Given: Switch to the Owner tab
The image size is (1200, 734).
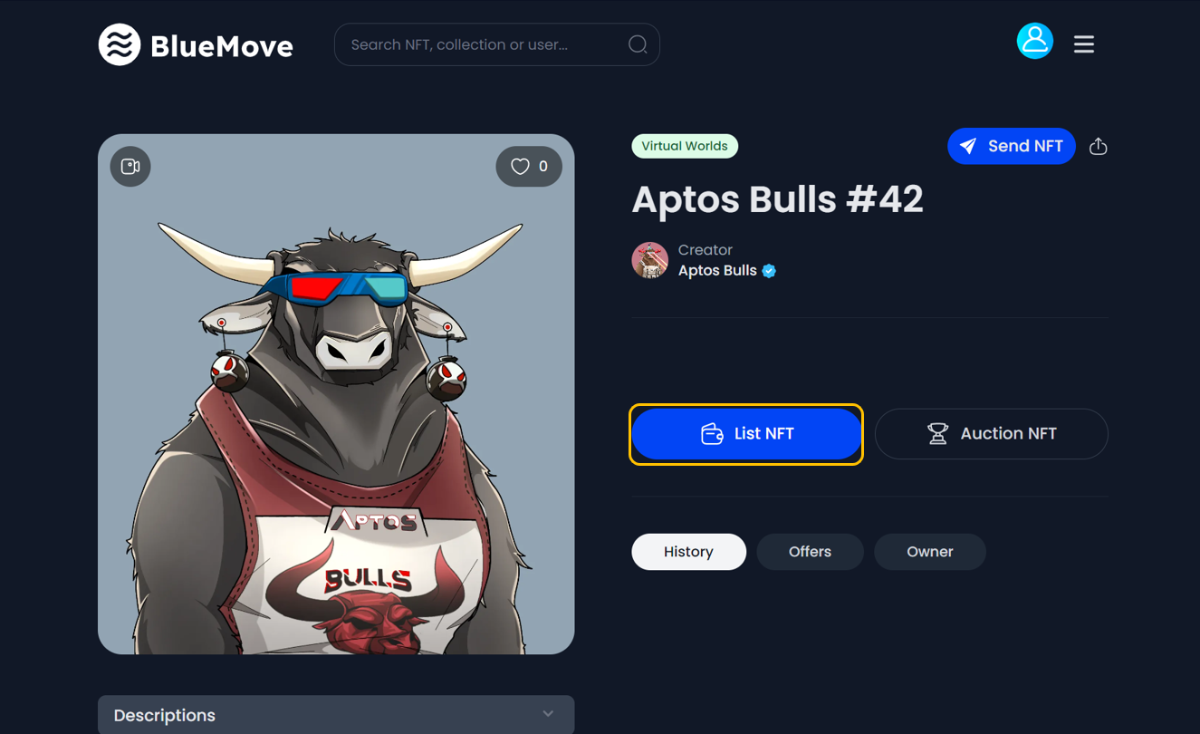Looking at the screenshot, I should [930, 552].
